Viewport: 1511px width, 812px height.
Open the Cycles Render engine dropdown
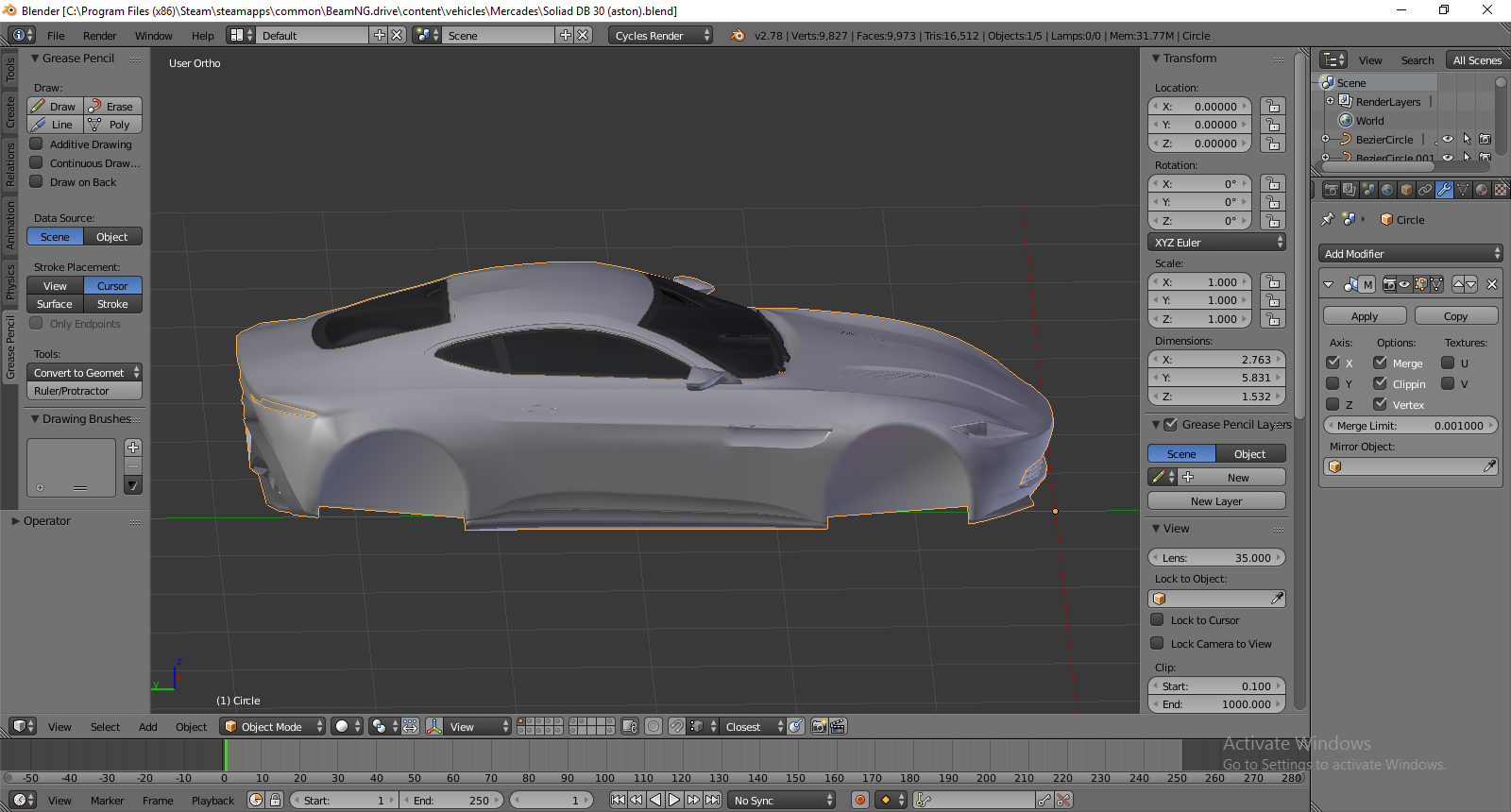click(x=660, y=36)
